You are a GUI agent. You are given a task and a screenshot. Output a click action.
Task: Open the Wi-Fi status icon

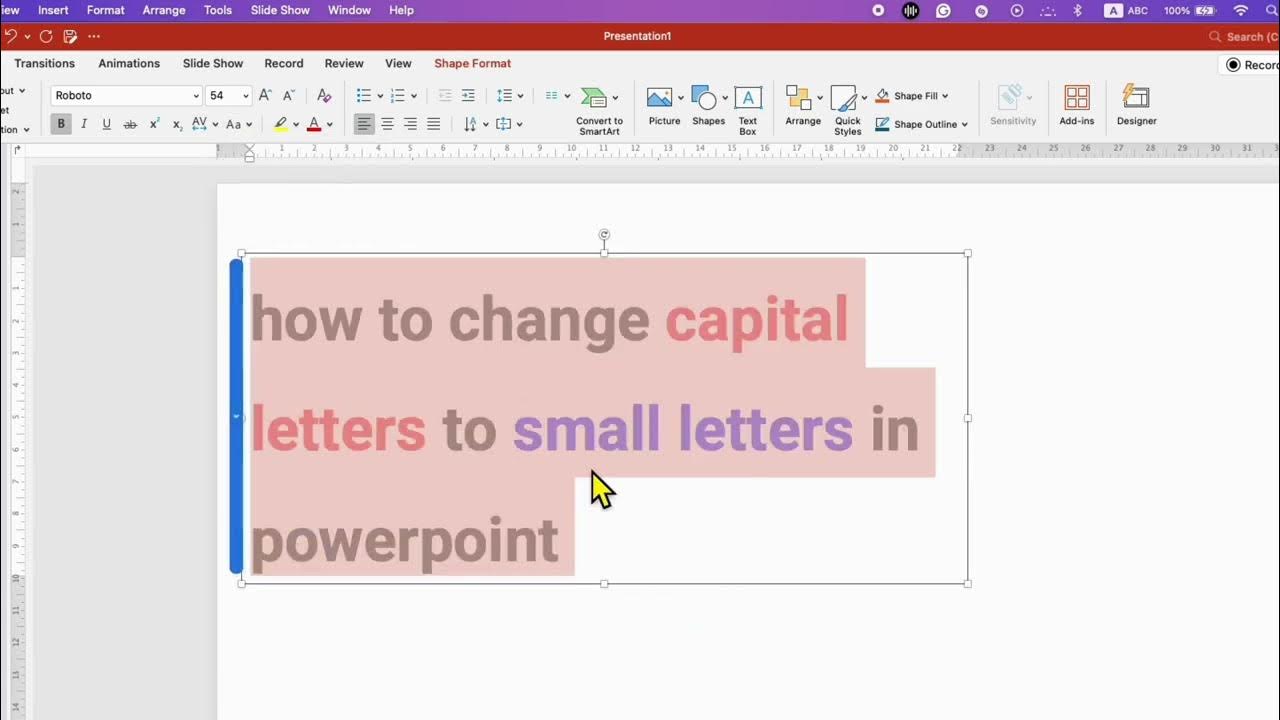(1241, 10)
